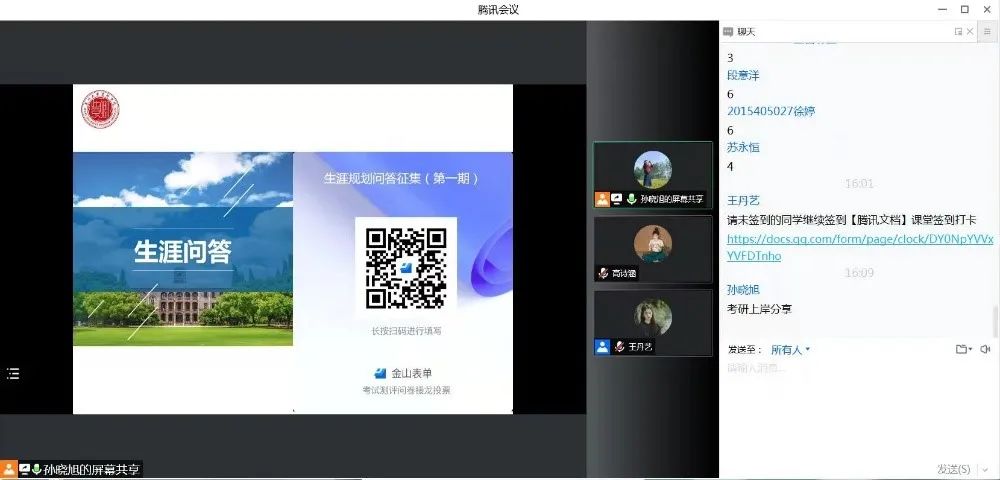Click the QR code on shared slide

pos(406,267)
